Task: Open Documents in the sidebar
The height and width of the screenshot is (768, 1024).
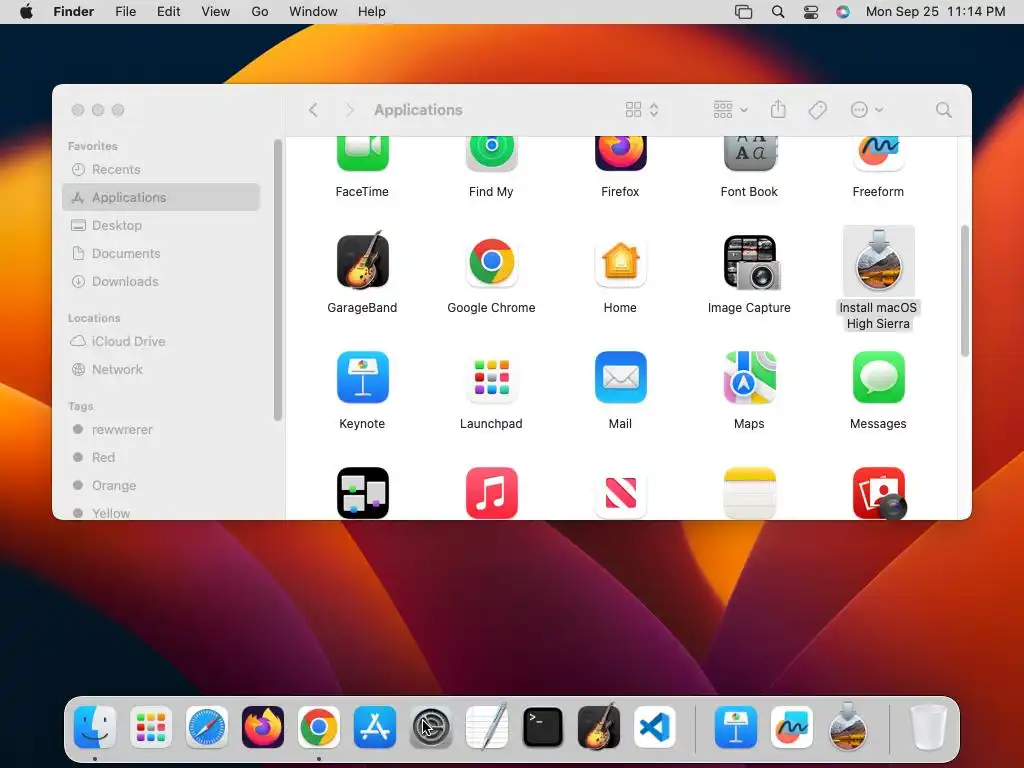Action: 161,253
